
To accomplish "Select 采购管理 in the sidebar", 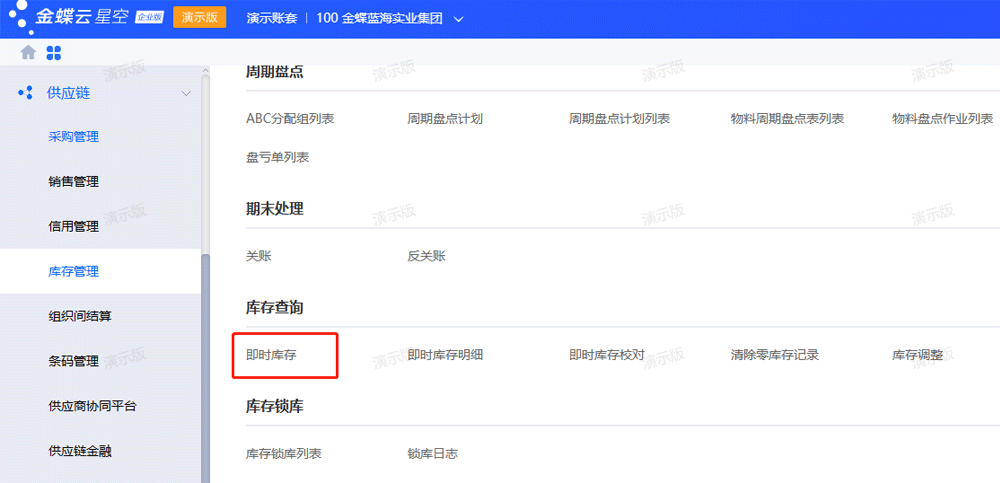I will tap(73, 137).
